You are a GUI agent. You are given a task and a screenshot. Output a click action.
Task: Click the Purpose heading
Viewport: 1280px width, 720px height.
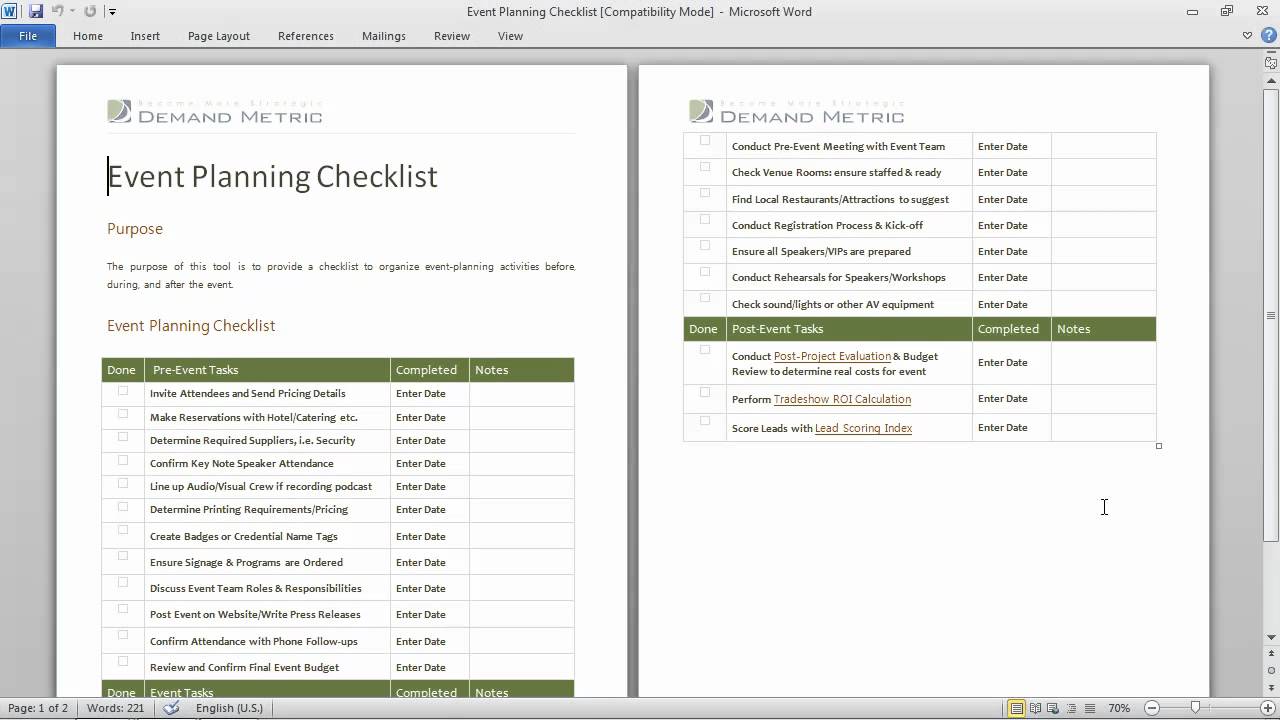[135, 229]
